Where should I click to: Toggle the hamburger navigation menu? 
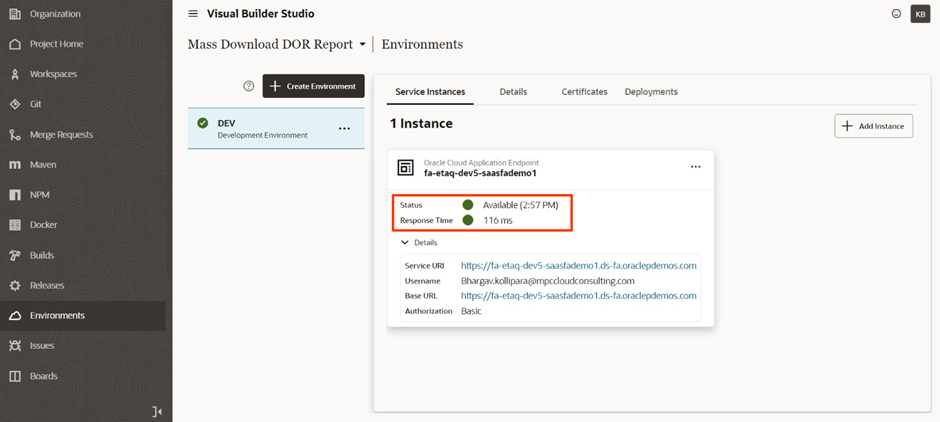[x=193, y=14]
